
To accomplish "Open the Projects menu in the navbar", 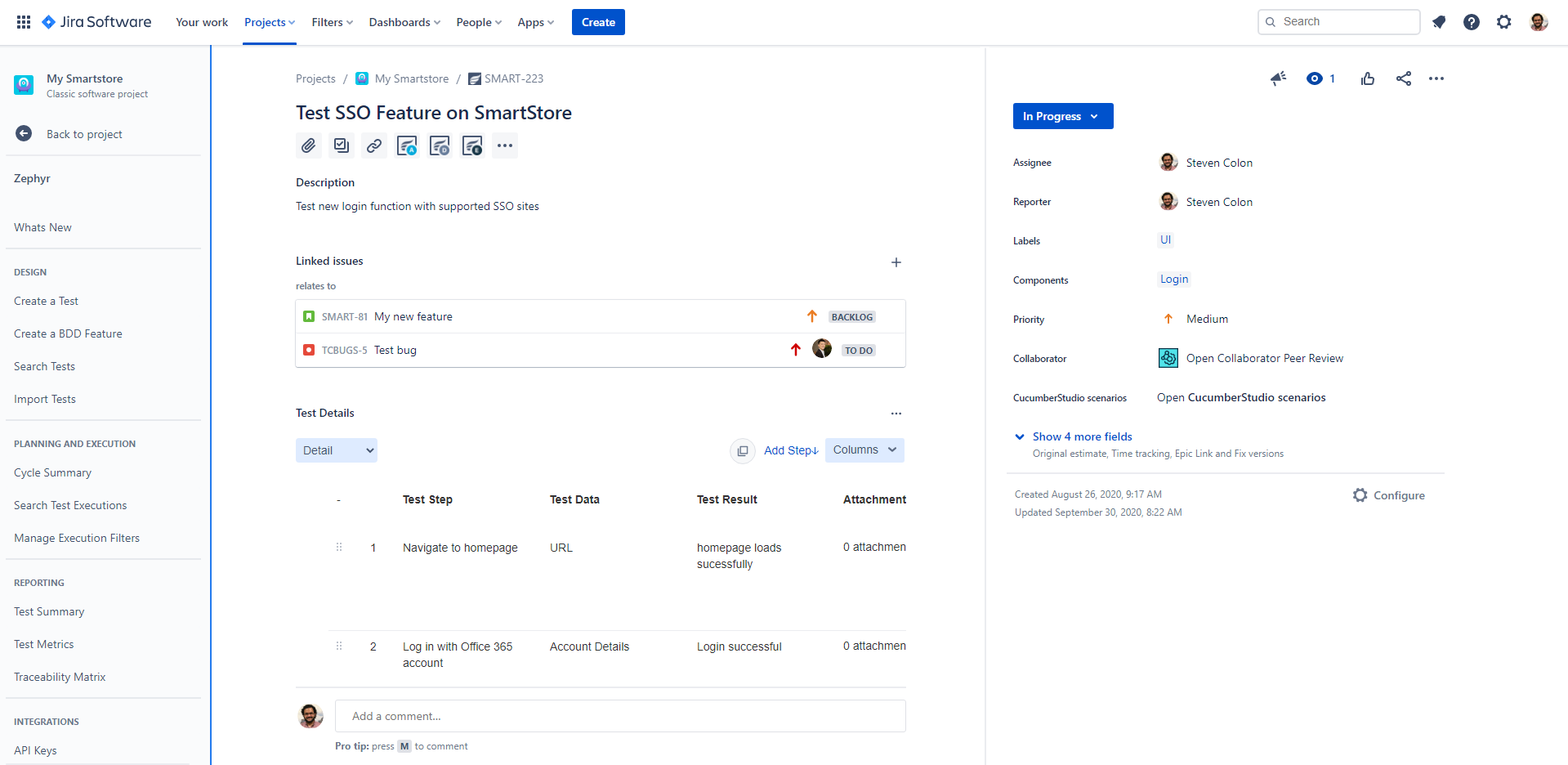I will click(269, 22).
